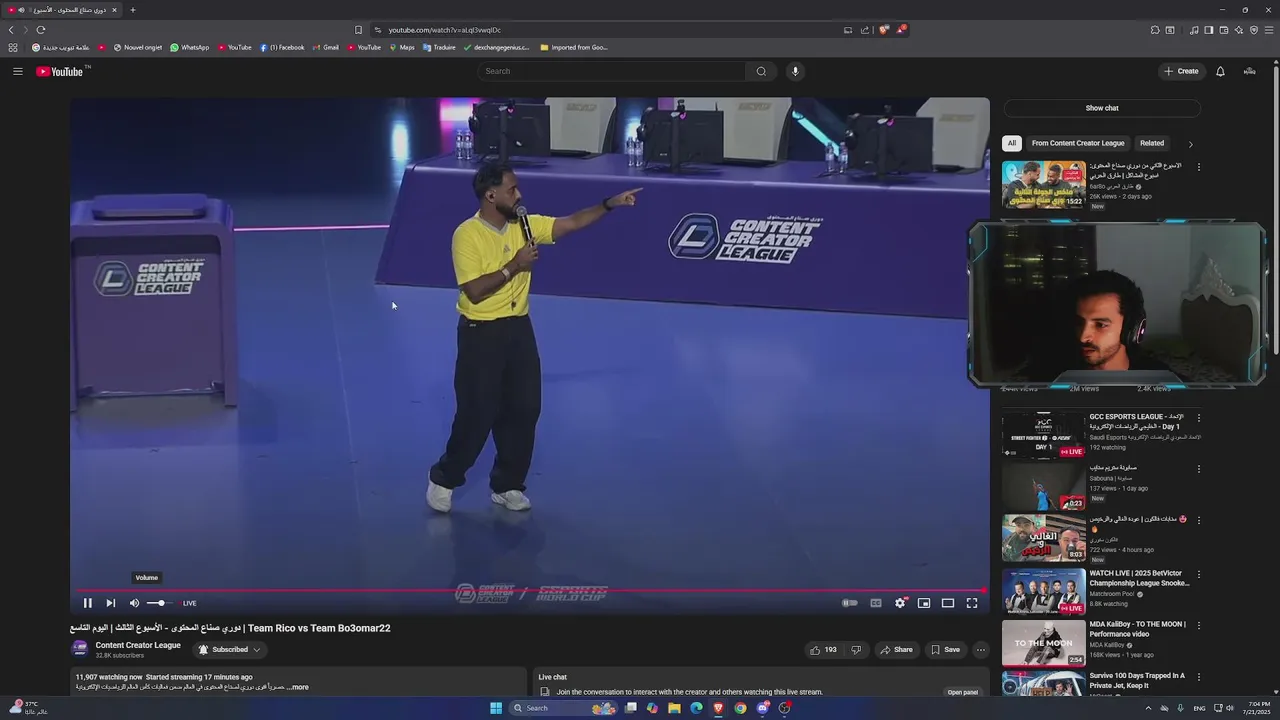Open account avatar menu
The width and height of the screenshot is (1280, 720).
(1249, 71)
